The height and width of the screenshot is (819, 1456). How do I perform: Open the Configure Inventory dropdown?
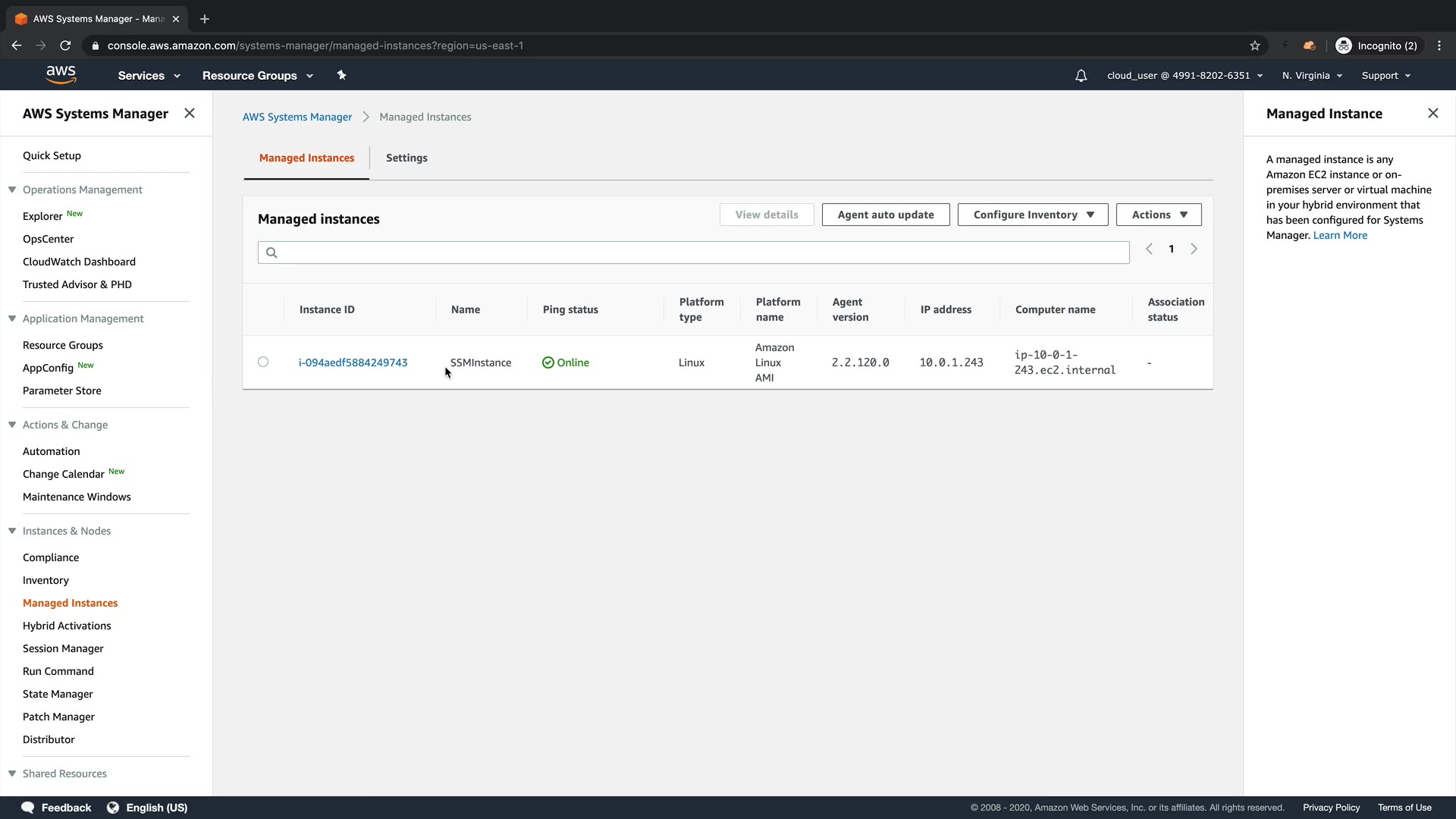pyautogui.click(x=1032, y=215)
